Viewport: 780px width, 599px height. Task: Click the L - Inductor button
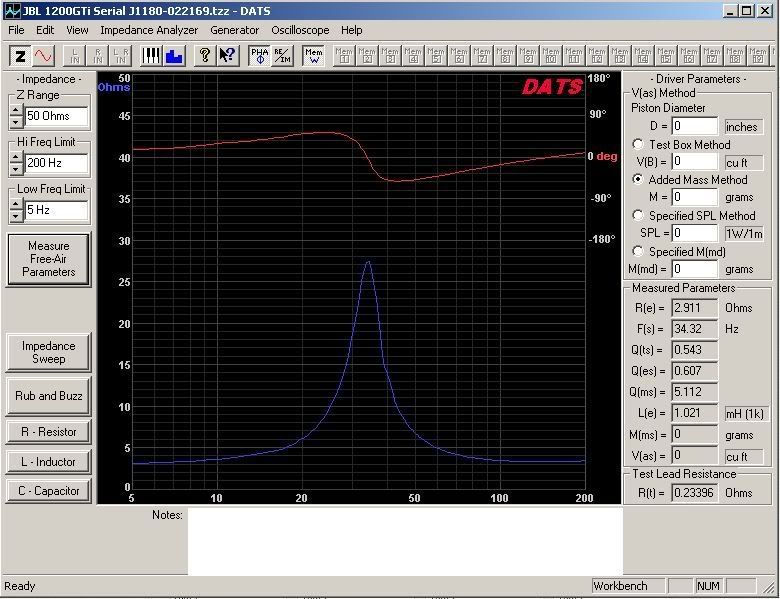pyautogui.click(x=48, y=462)
